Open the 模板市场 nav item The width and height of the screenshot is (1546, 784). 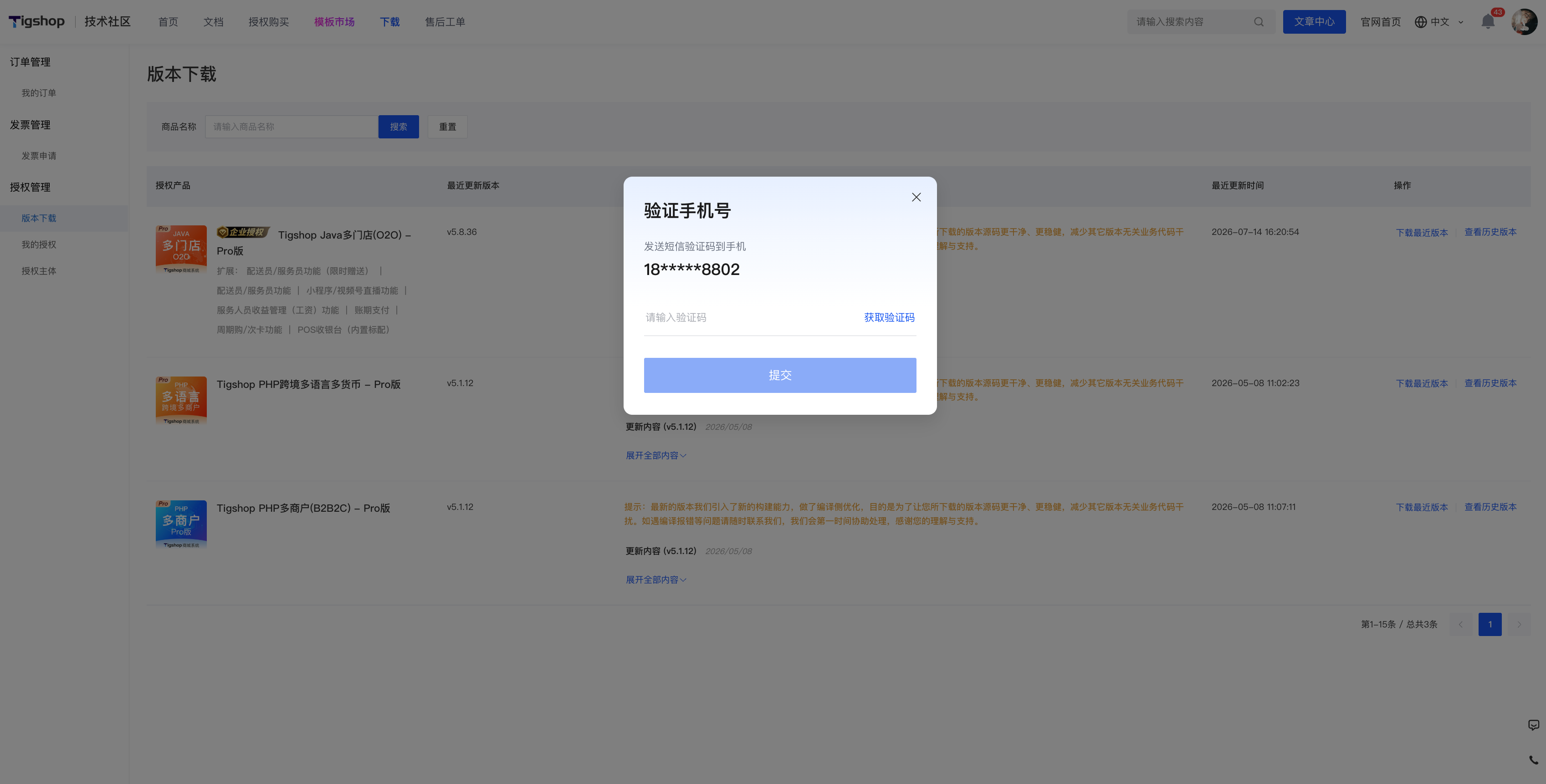point(334,22)
